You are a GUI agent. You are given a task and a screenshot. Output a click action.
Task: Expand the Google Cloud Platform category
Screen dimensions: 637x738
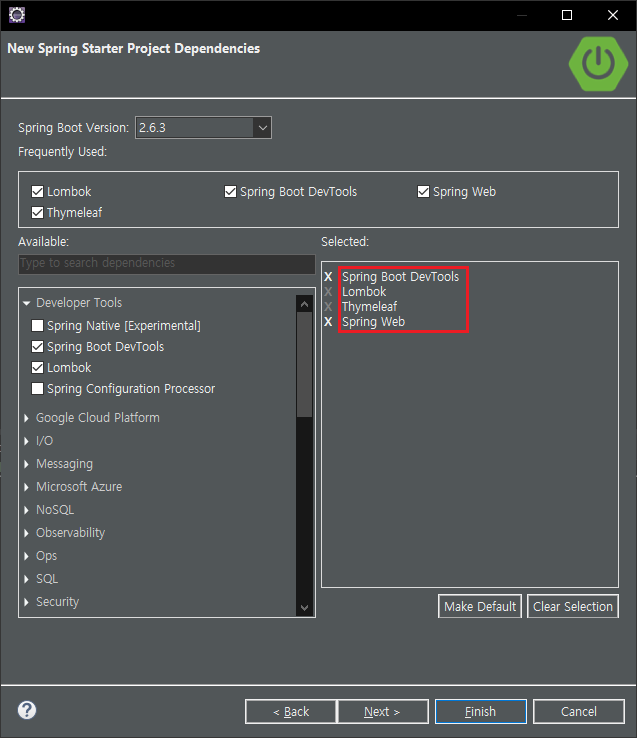(27, 418)
